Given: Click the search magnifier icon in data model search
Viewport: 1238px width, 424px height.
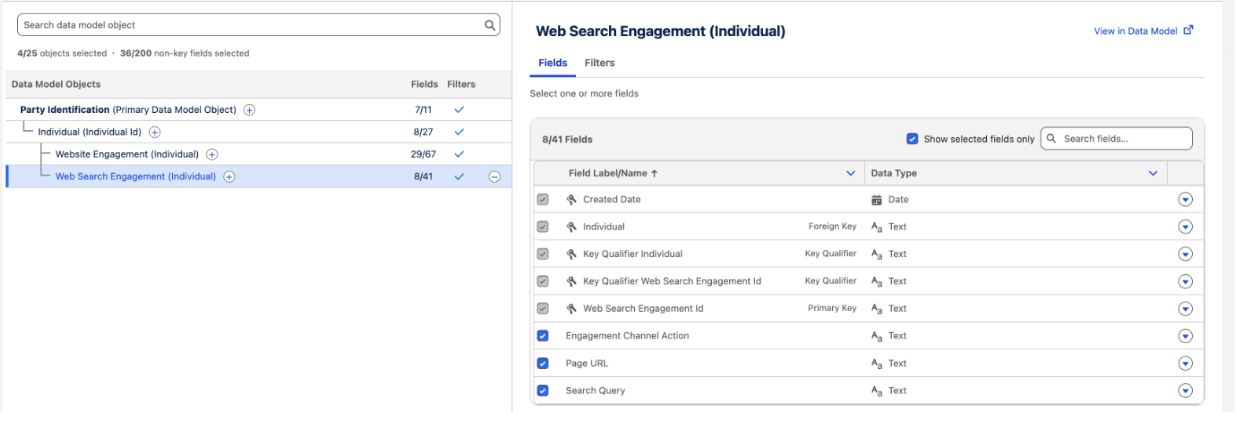Looking at the screenshot, I should click(490, 25).
